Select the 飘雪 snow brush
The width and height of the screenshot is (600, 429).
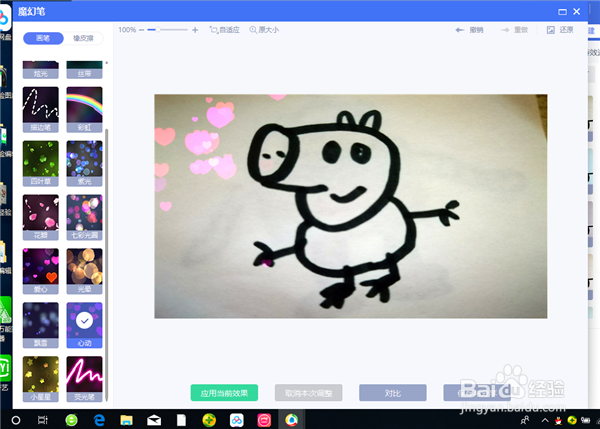[x=41, y=325]
